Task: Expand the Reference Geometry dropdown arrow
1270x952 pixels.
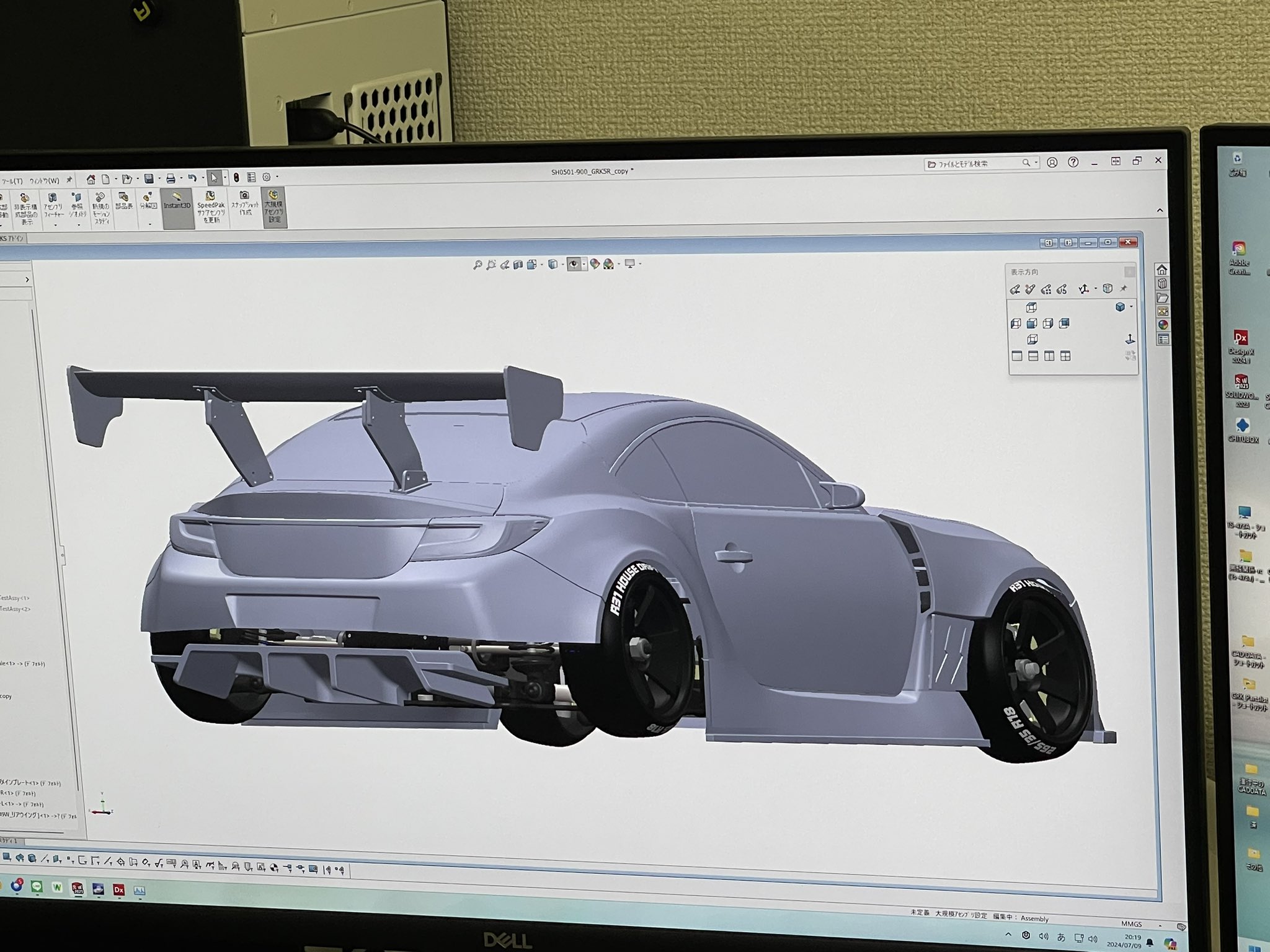Action: [x=79, y=225]
